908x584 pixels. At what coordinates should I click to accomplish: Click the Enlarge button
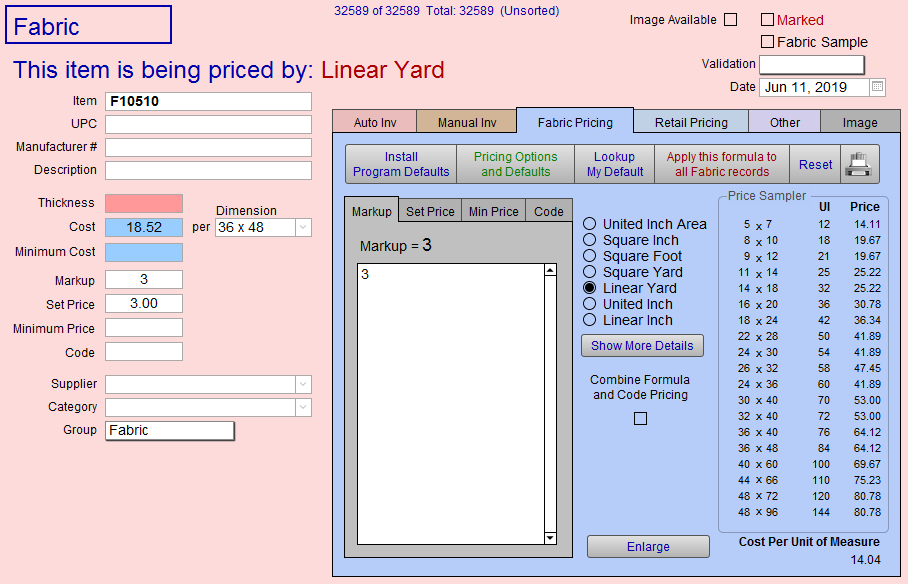[648, 547]
